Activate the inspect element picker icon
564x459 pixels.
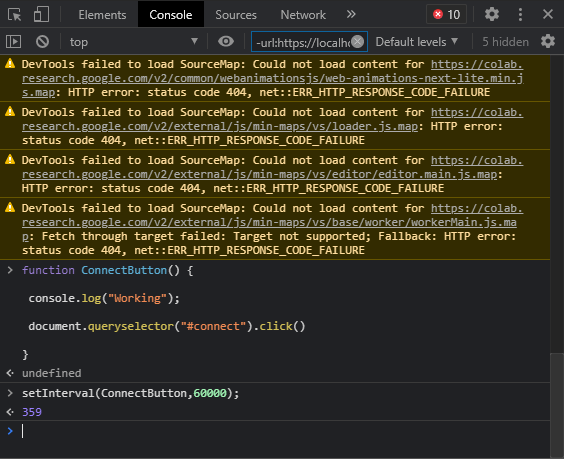coord(14,15)
